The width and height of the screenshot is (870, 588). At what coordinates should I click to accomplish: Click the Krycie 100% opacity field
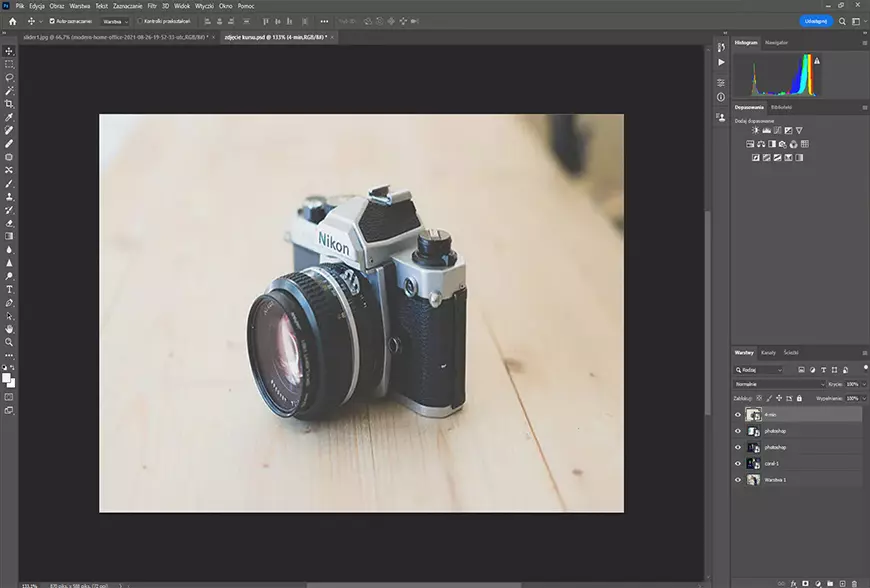coord(852,384)
